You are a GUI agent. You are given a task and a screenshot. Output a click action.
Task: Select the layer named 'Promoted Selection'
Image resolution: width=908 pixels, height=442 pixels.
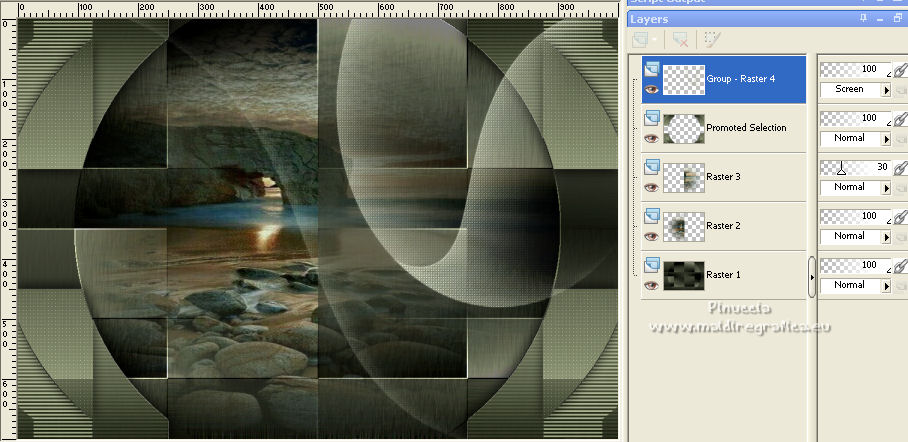746,128
